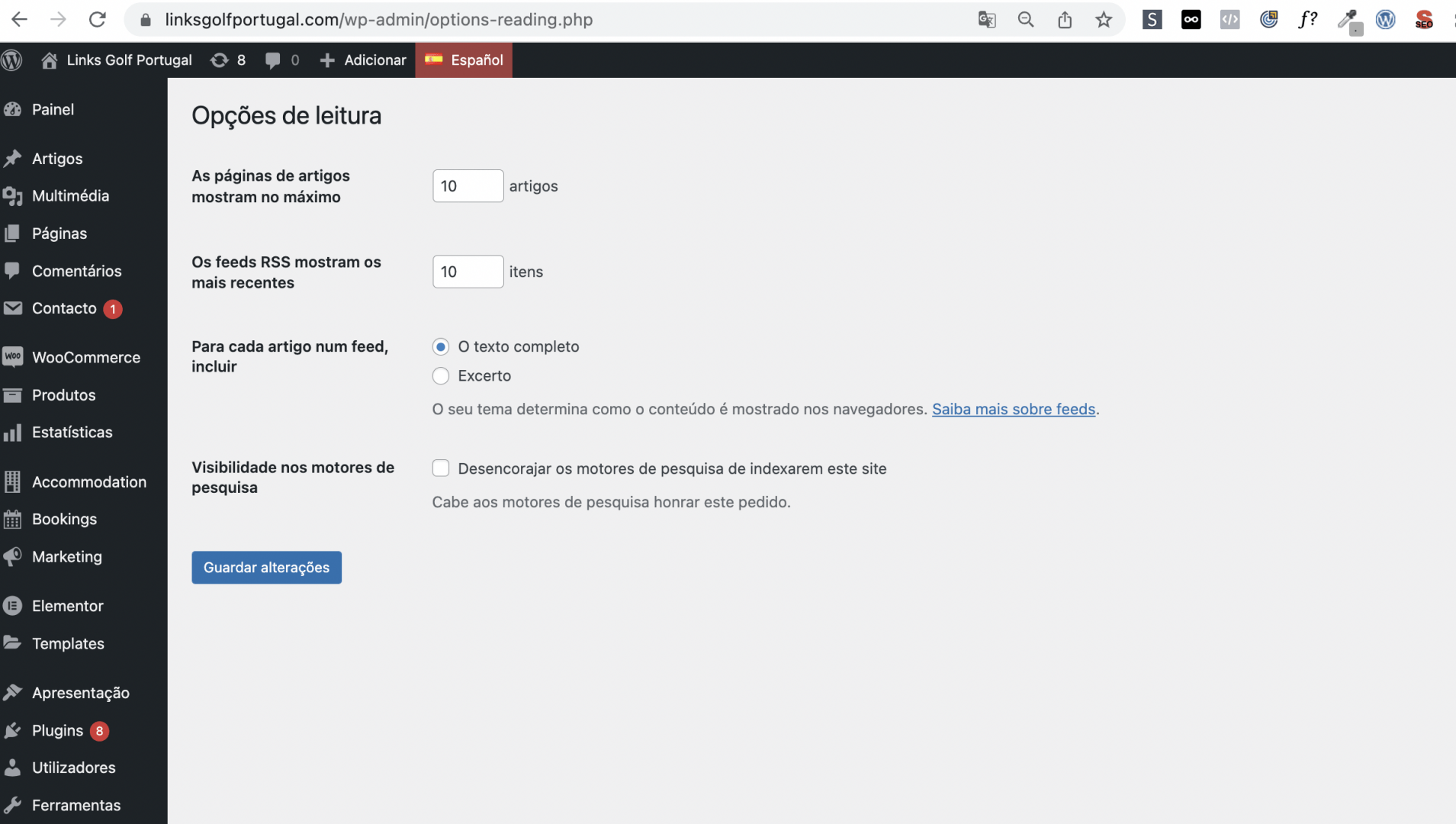Click the Utilizadores user icon
This screenshot has height=824, width=1456.
click(12, 768)
